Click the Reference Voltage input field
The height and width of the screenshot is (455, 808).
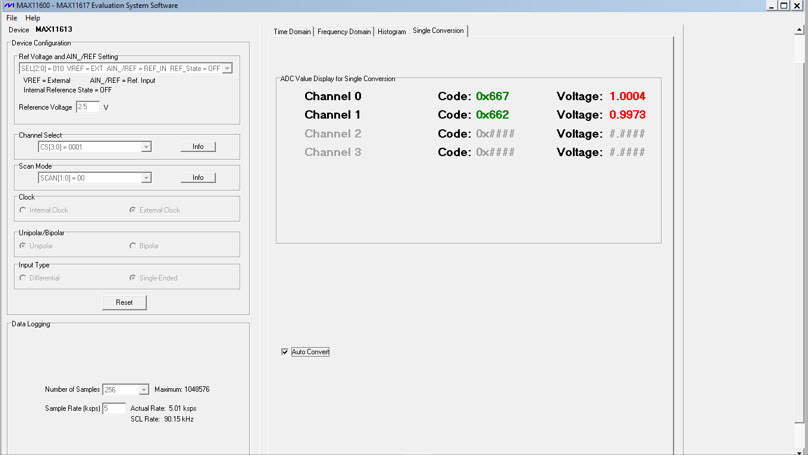tap(88, 107)
